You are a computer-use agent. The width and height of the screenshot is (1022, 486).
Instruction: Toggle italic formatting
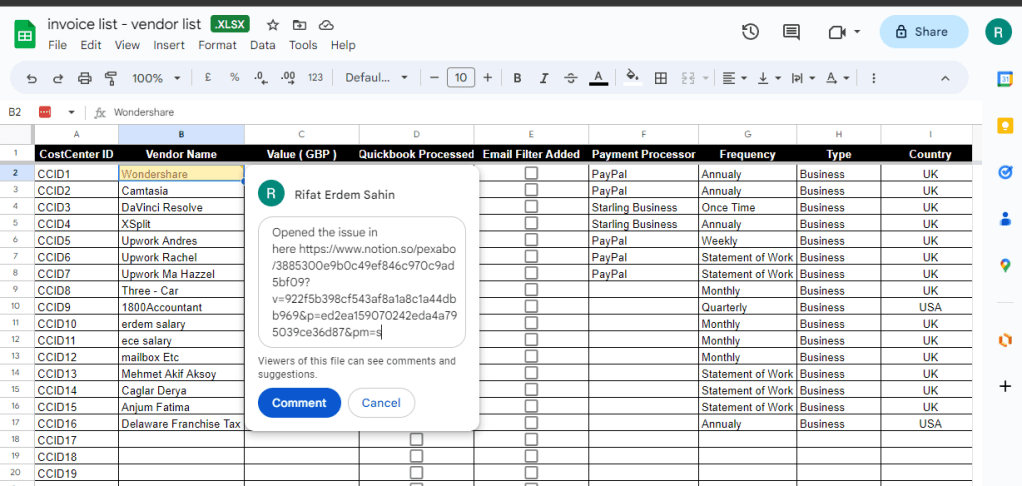544,78
